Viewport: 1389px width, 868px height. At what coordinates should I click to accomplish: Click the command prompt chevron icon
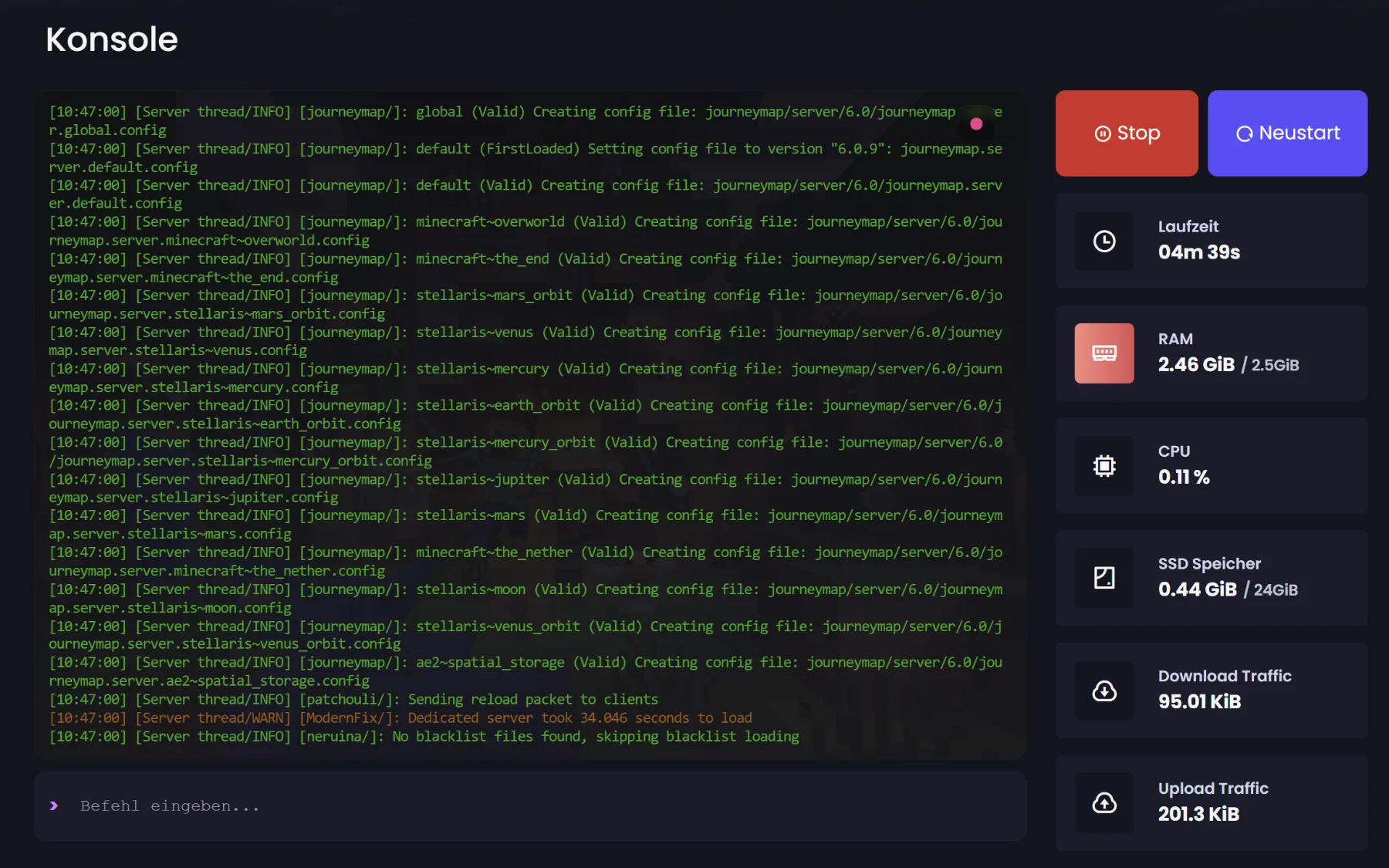point(54,806)
